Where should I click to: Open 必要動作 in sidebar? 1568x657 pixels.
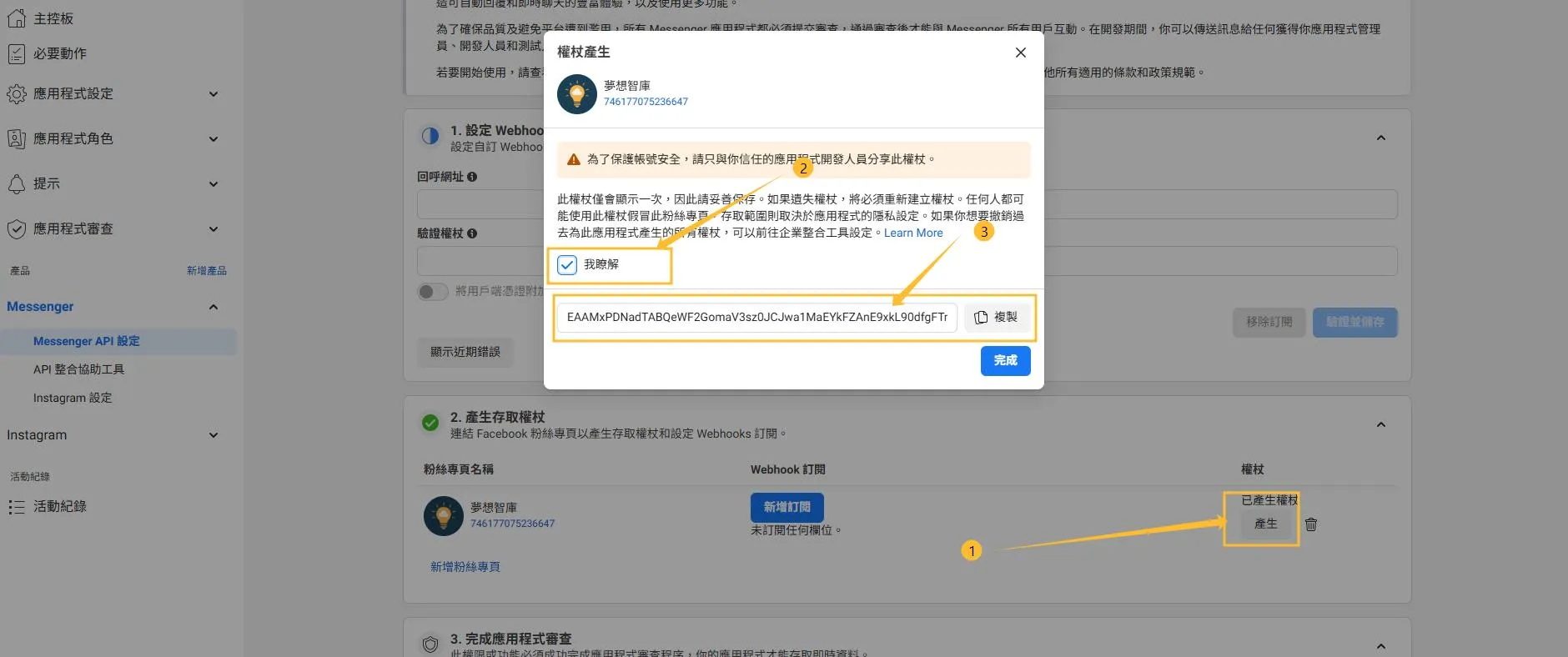[x=60, y=53]
